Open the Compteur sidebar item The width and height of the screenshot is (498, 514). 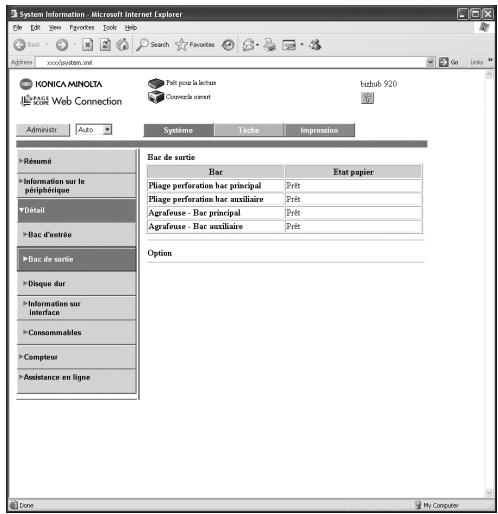[76, 357]
